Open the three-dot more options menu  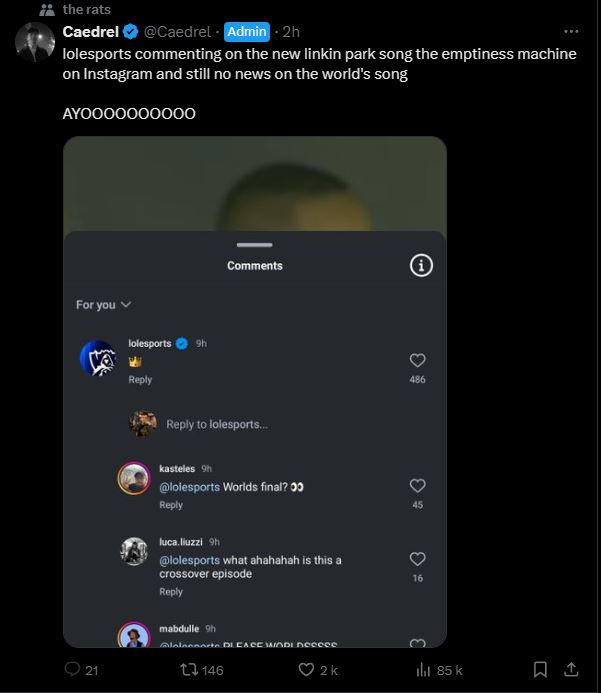(x=571, y=31)
